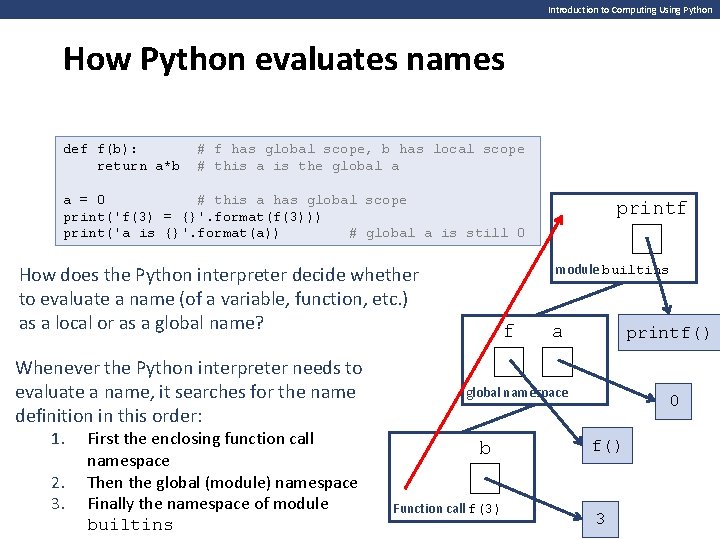The height and width of the screenshot is (540, 720).
Task: Click the 'global namespace' label
Action: [x=517, y=393]
